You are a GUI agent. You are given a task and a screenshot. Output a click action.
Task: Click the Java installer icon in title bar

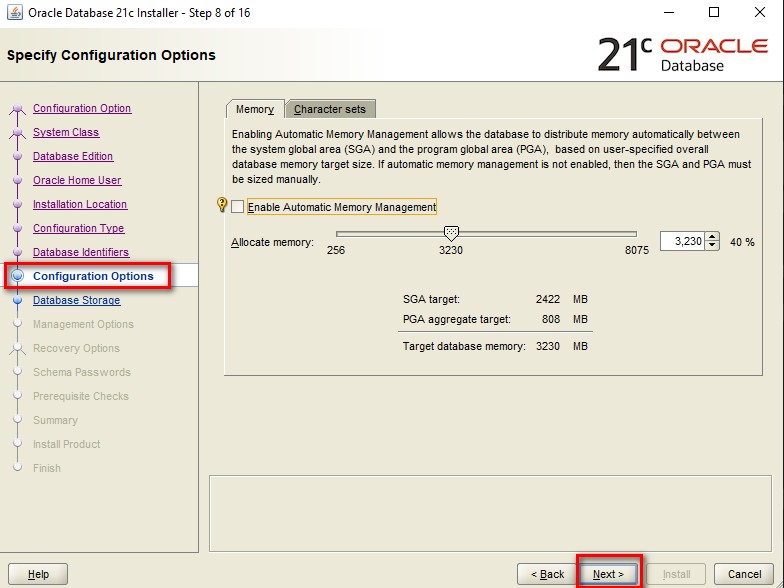[x=14, y=12]
